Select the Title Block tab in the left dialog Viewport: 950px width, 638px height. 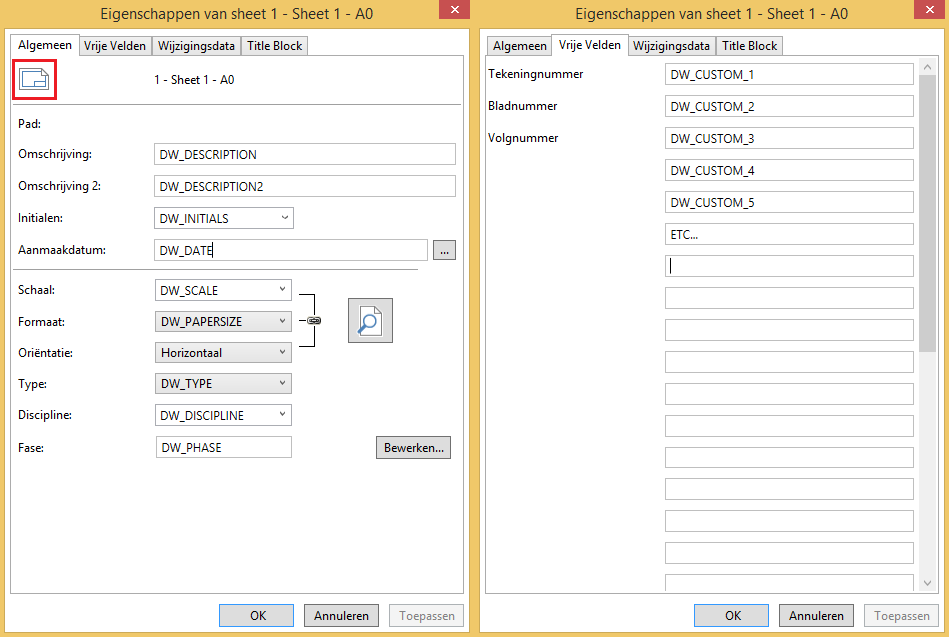pos(274,46)
